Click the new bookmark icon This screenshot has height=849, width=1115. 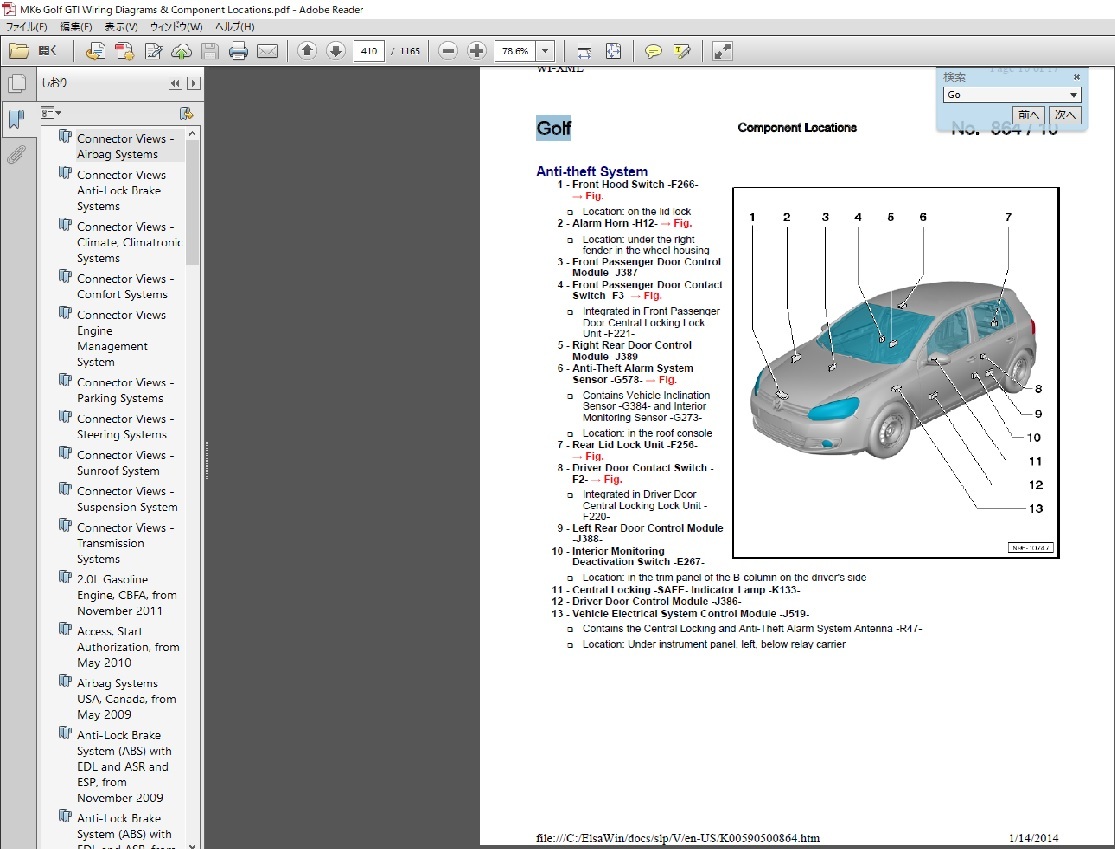point(186,113)
